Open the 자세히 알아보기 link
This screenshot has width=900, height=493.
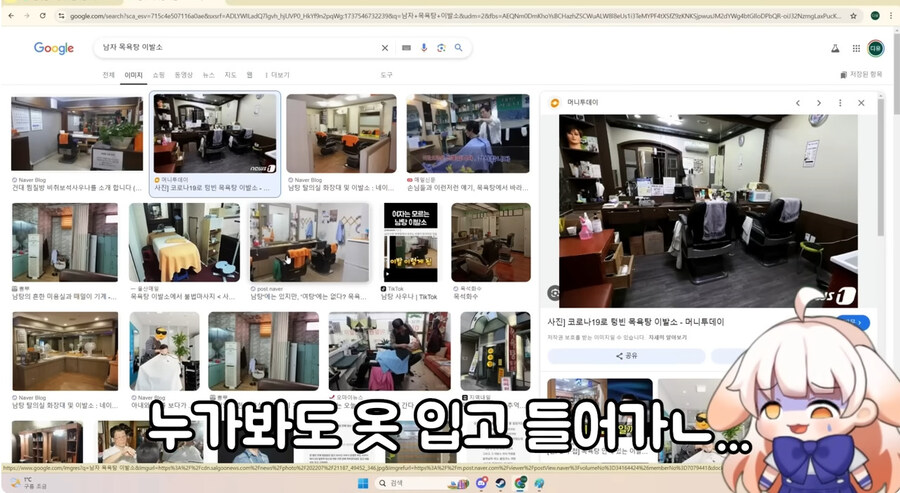pos(668,337)
